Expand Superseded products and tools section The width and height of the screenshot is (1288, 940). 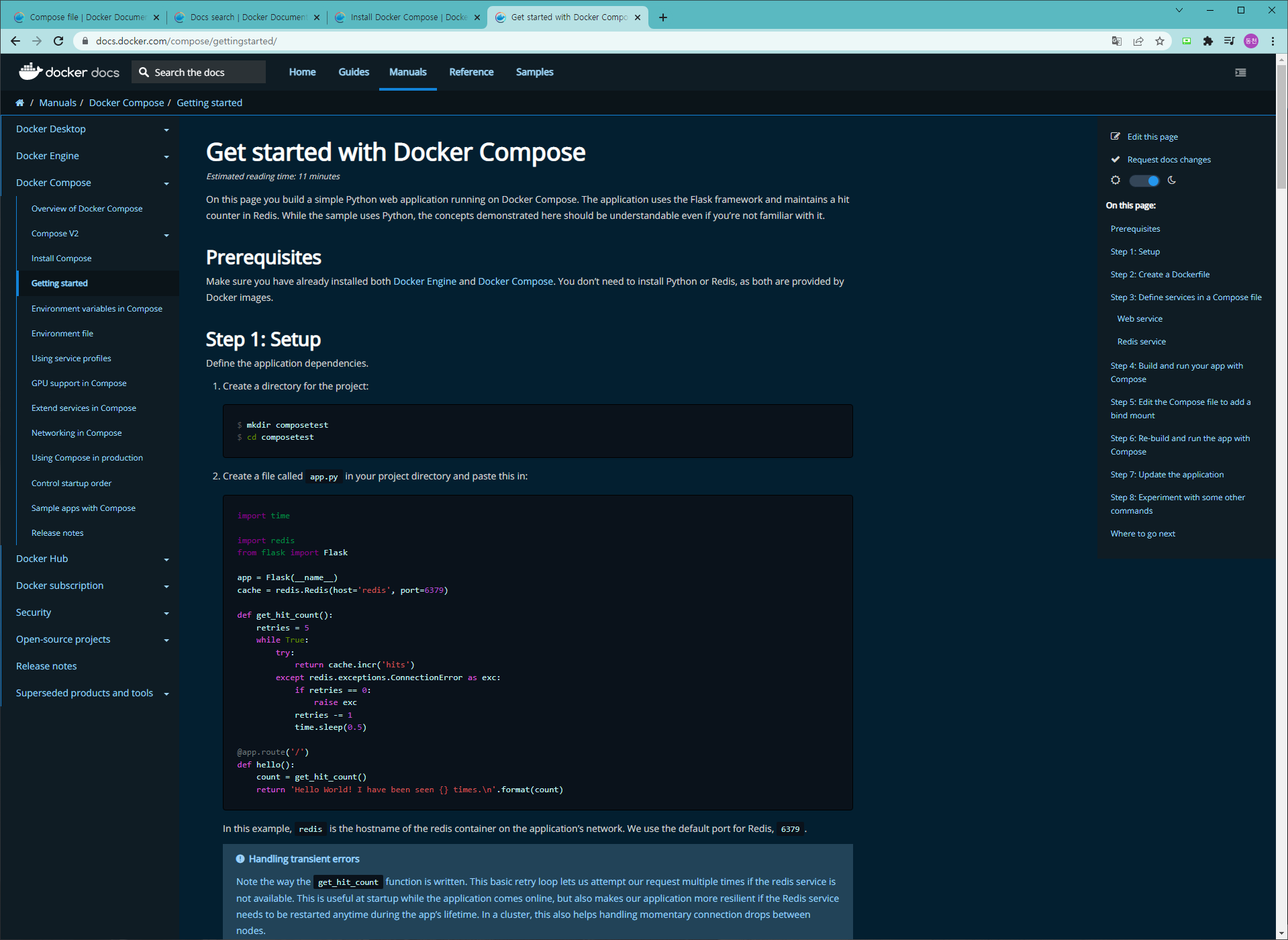coord(166,694)
